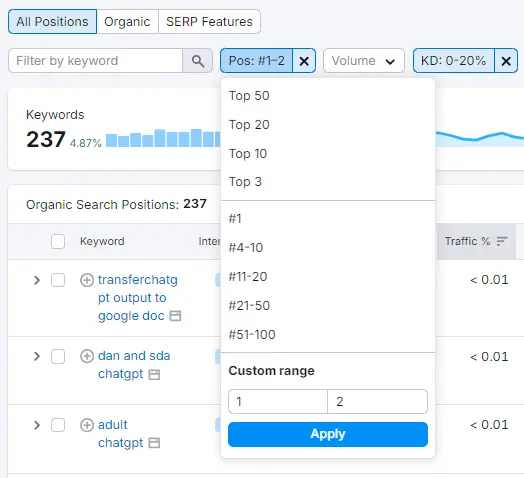Choose Top 50 position preset
This screenshot has width=524, height=478.
[x=328, y=96]
